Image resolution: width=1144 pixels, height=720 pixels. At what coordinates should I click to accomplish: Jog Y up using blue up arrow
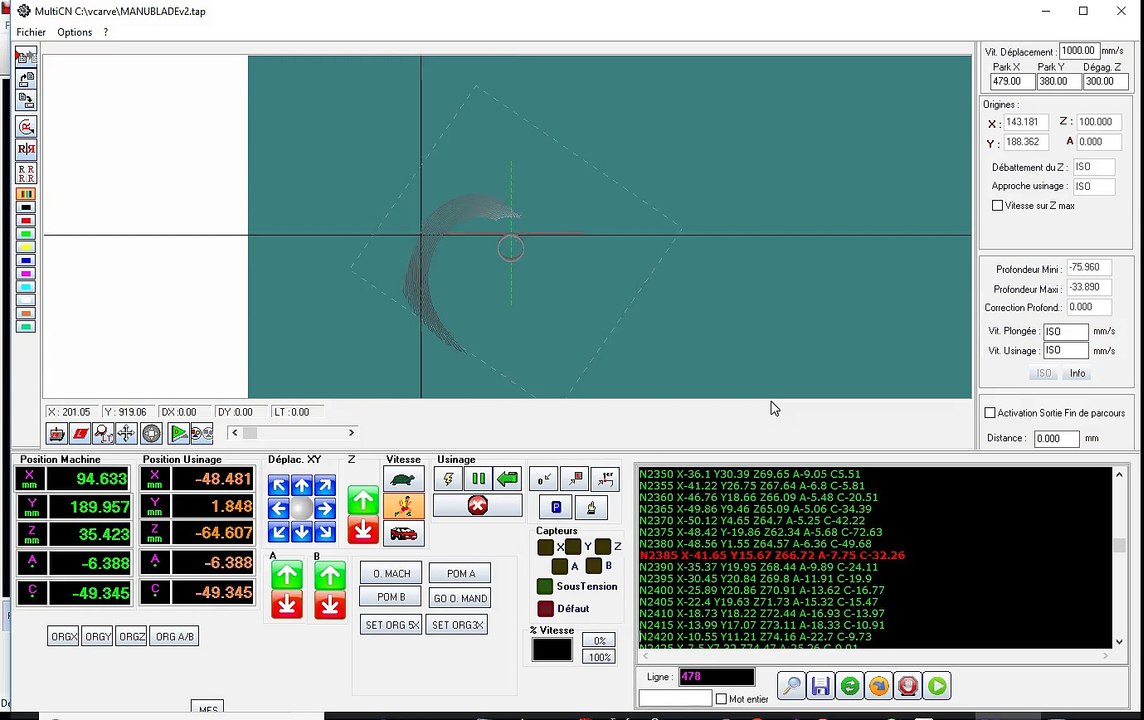[302, 485]
